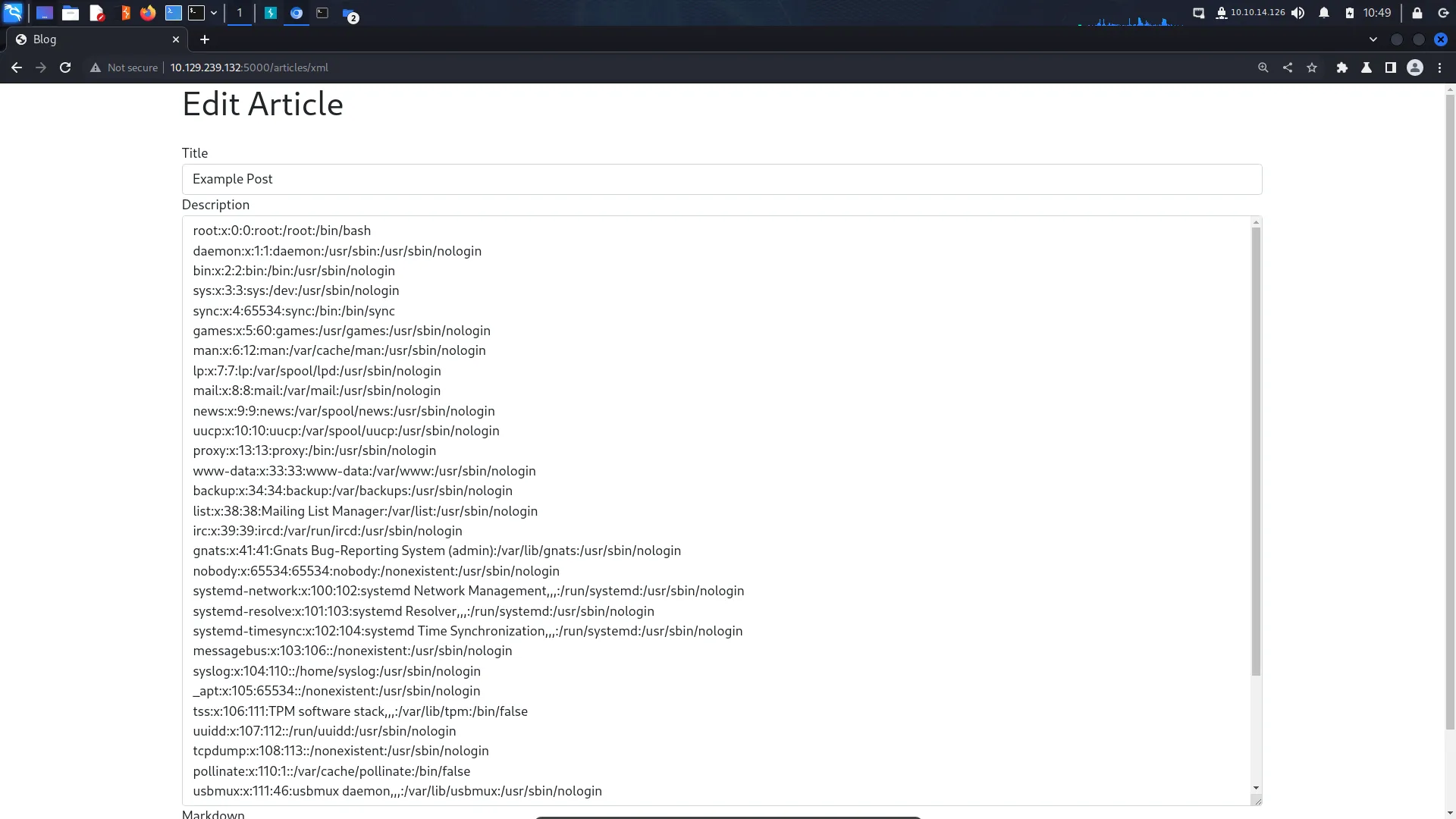
Task: Click the www-data:x:33:33 line
Action: tap(364, 471)
